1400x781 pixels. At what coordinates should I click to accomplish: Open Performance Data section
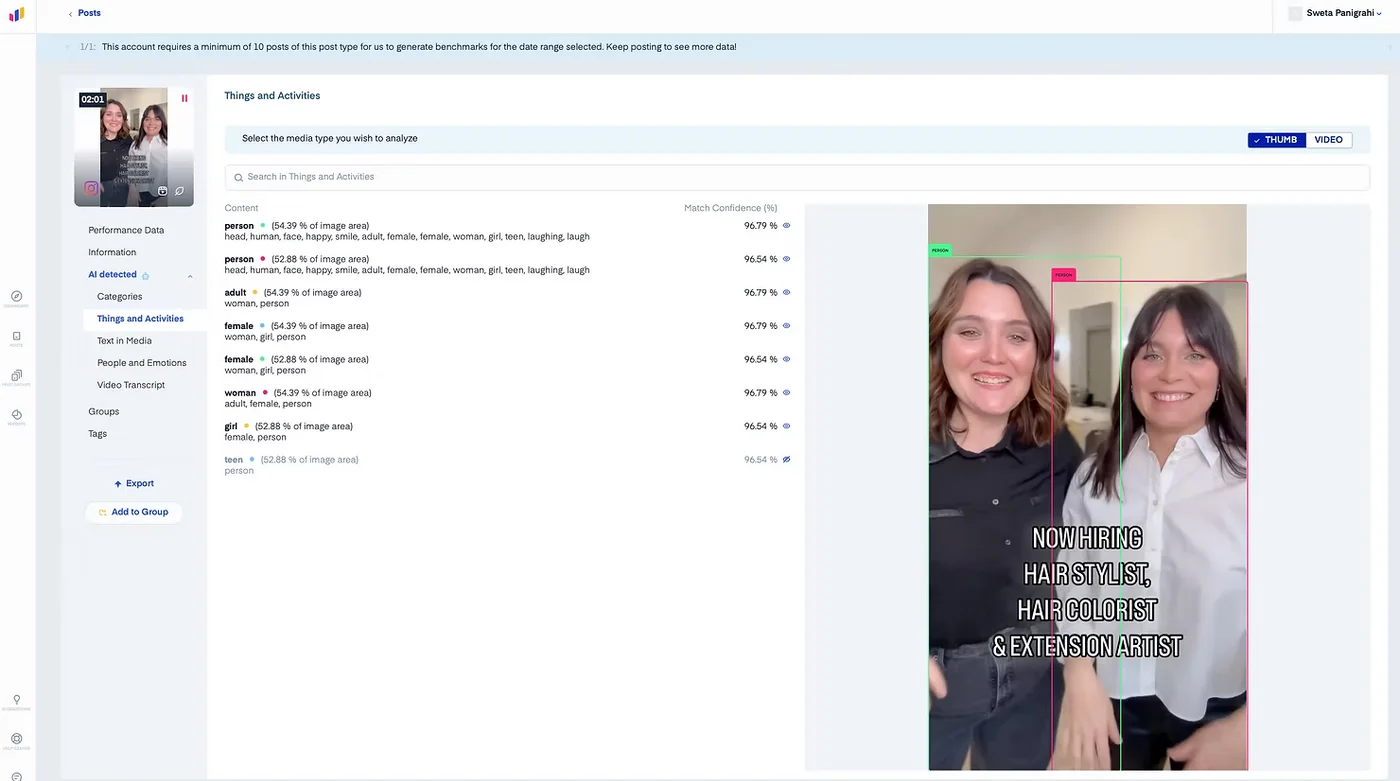click(126, 230)
